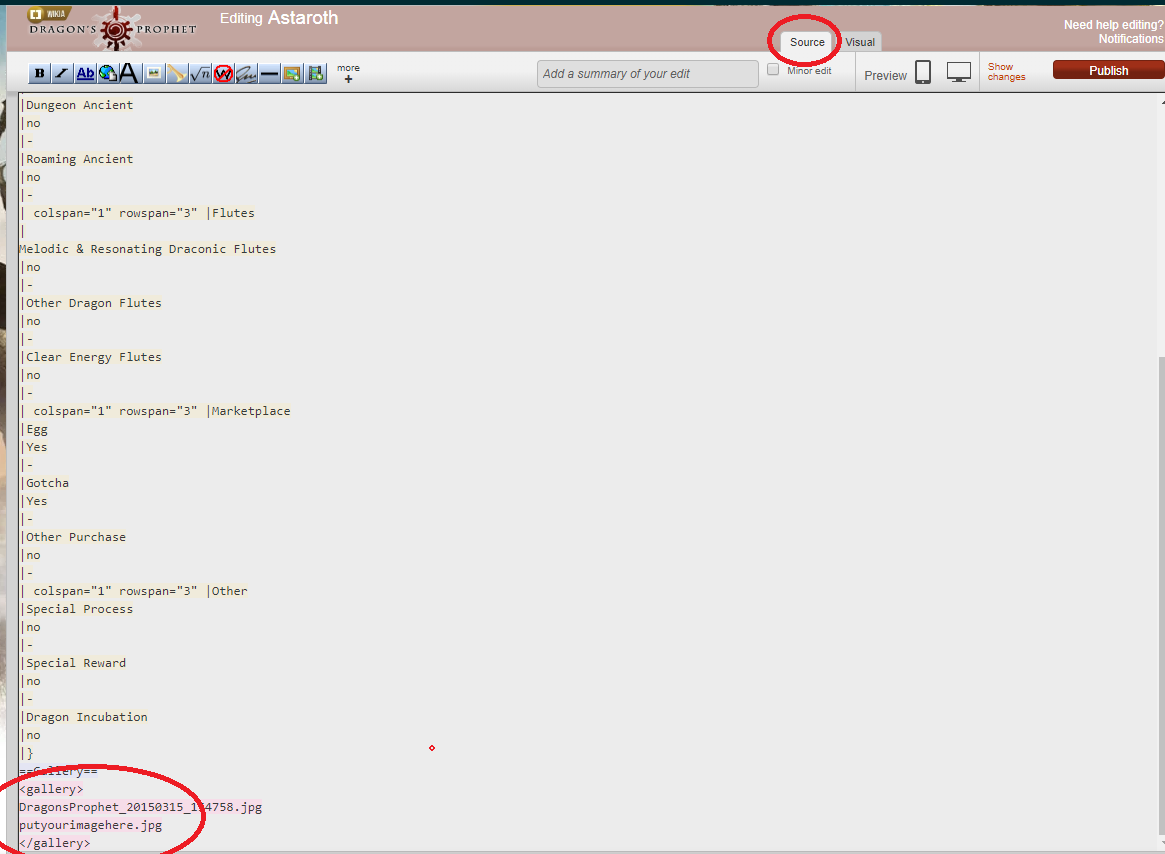Screen dimensions: 1165x854
Task: Click the 'Dungeon Ancient' line
Action: pyautogui.click(x=78, y=105)
